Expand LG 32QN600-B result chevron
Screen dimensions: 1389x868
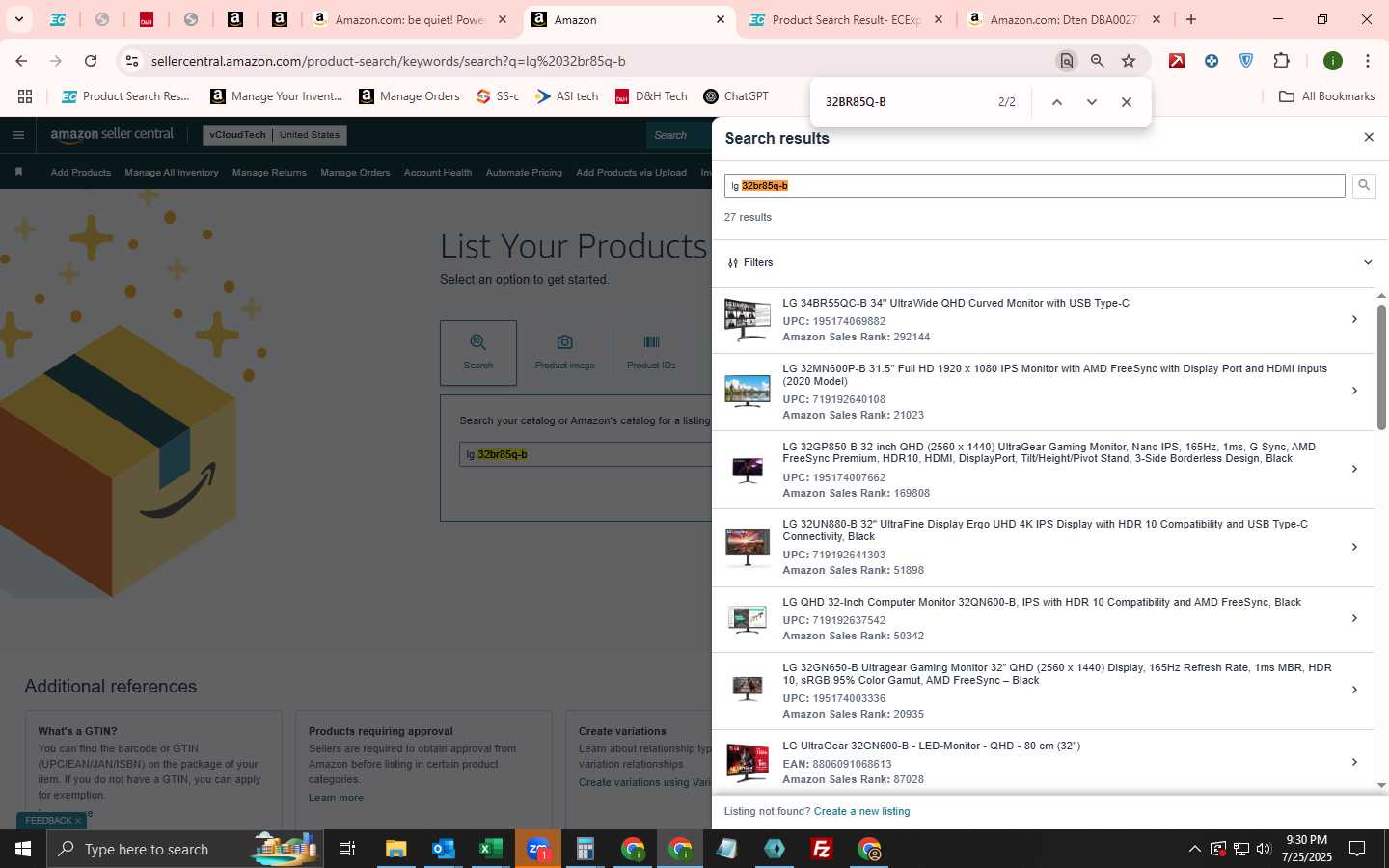coord(1353,618)
